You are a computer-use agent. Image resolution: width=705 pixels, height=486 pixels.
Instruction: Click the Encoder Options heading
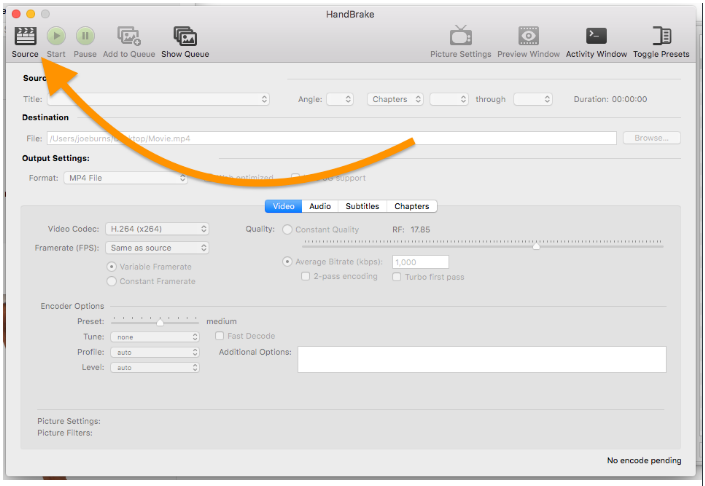[x=72, y=306]
